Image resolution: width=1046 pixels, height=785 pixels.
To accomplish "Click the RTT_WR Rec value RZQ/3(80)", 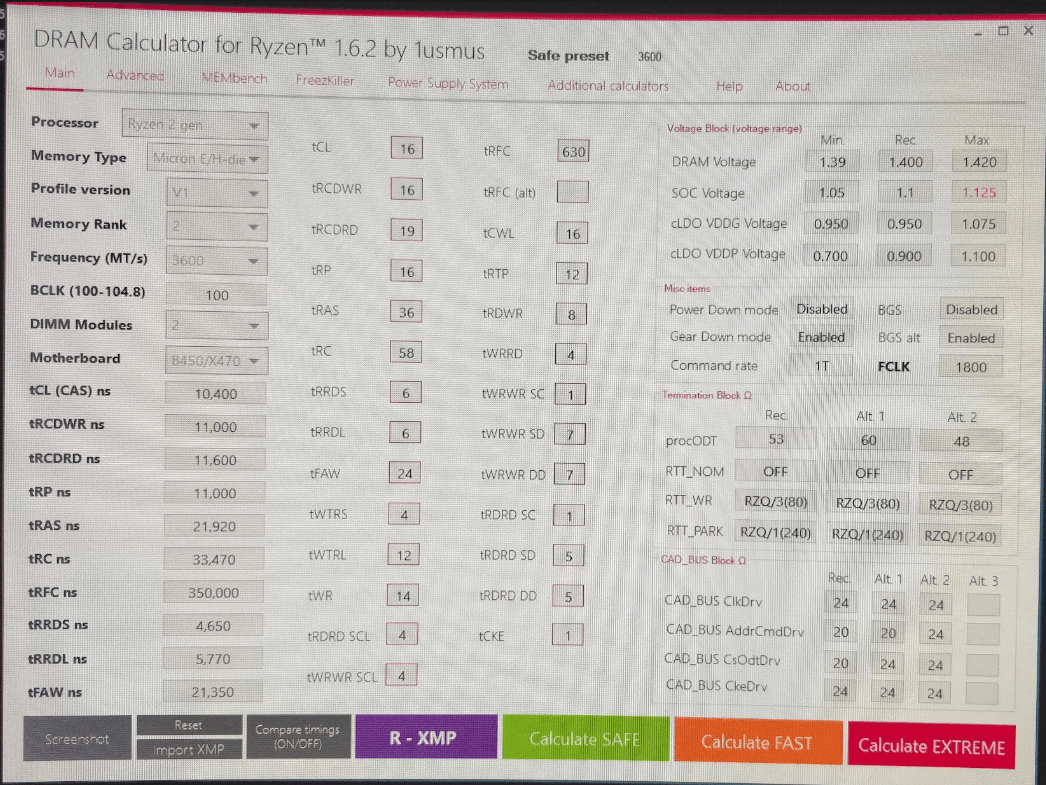I will click(x=776, y=501).
